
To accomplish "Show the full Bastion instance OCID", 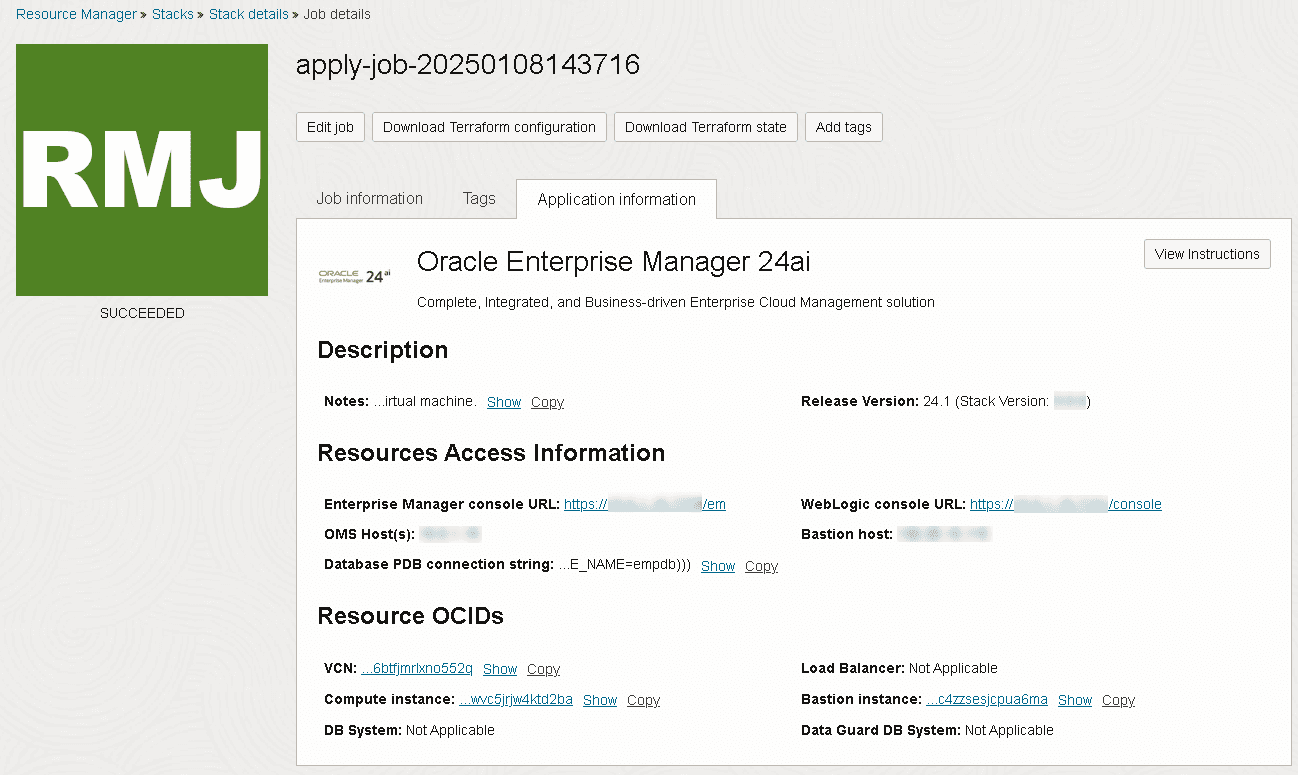I will (x=1075, y=700).
